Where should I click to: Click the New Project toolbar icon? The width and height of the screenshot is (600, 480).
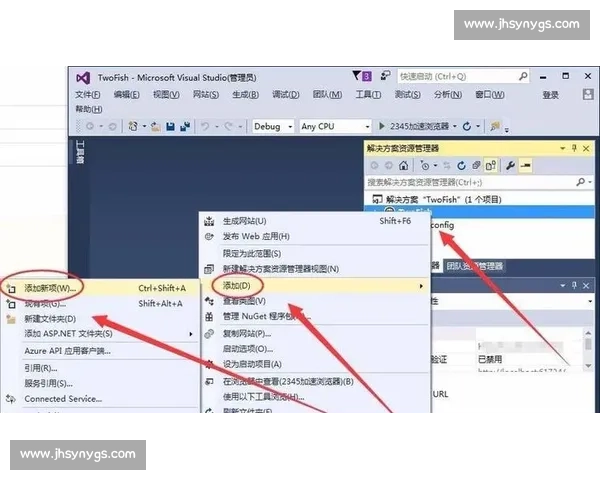coord(133,126)
